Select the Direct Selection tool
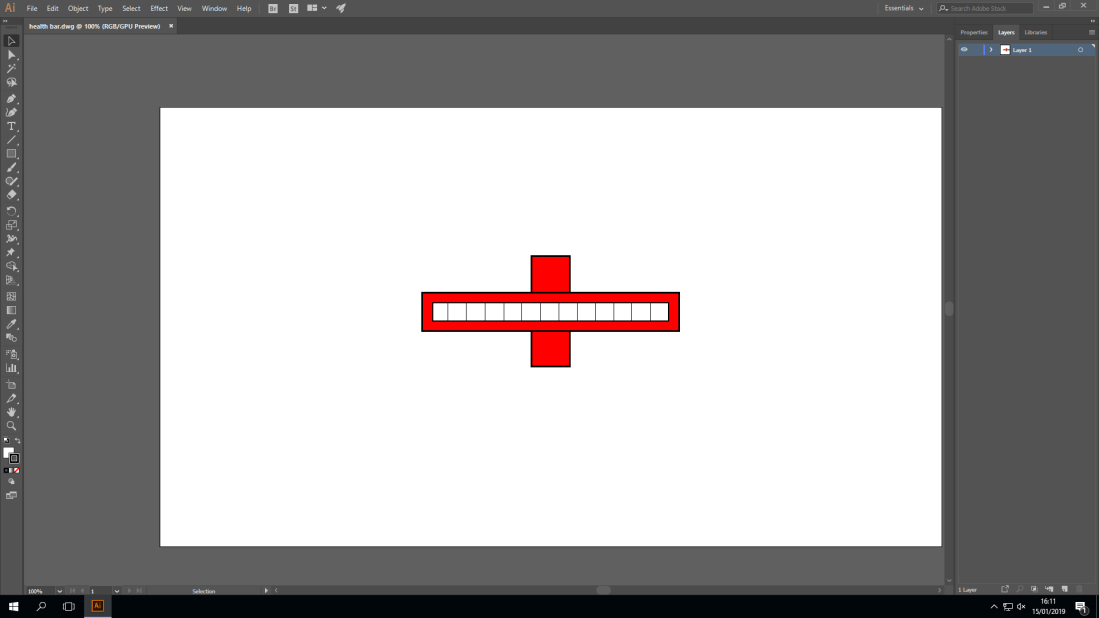This screenshot has width=1099, height=618. click(12, 55)
